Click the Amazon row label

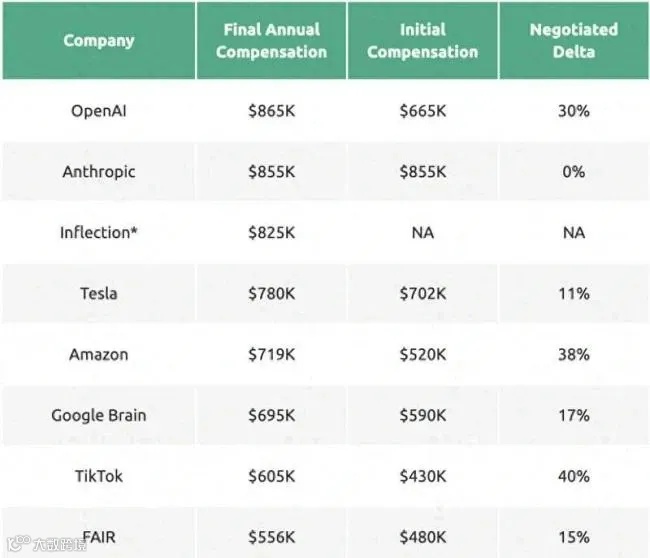click(x=98, y=355)
